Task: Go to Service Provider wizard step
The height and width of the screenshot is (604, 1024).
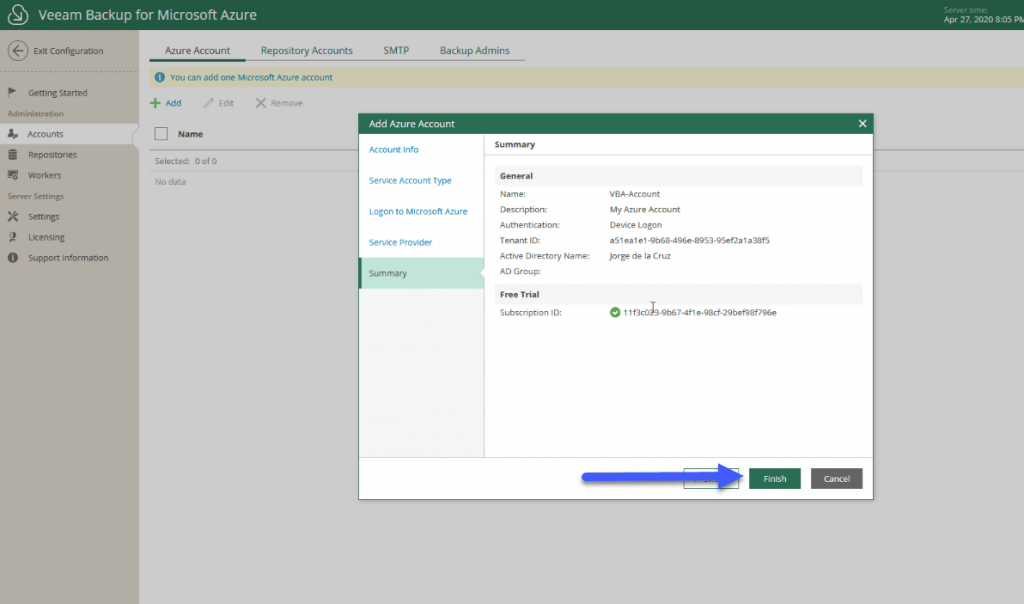Action: coord(400,242)
